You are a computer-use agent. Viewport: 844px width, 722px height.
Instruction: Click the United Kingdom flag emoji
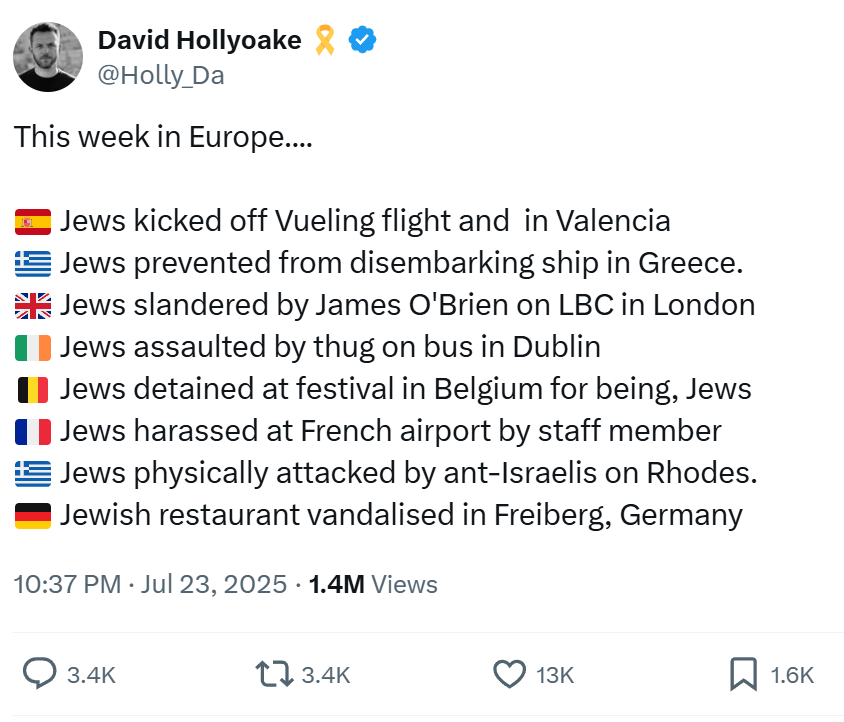tap(33, 306)
